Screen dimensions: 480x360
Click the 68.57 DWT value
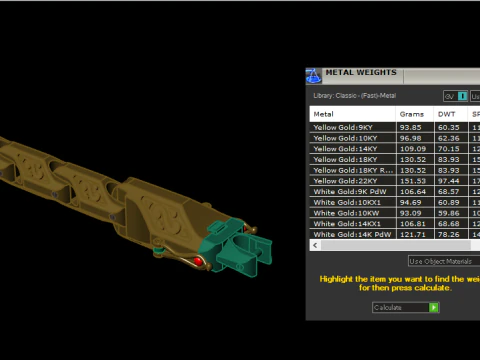click(449, 192)
